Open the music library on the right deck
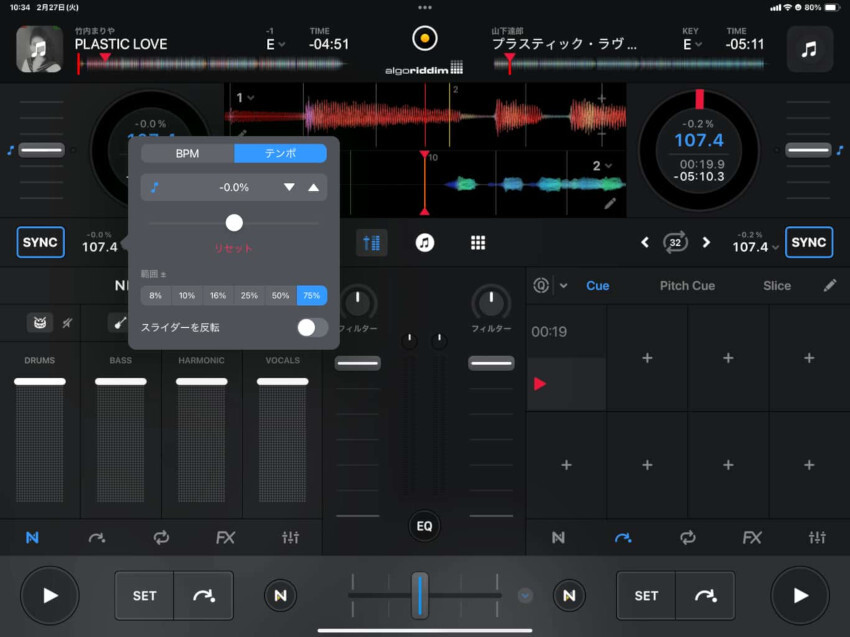 pyautogui.click(x=809, y=48)
